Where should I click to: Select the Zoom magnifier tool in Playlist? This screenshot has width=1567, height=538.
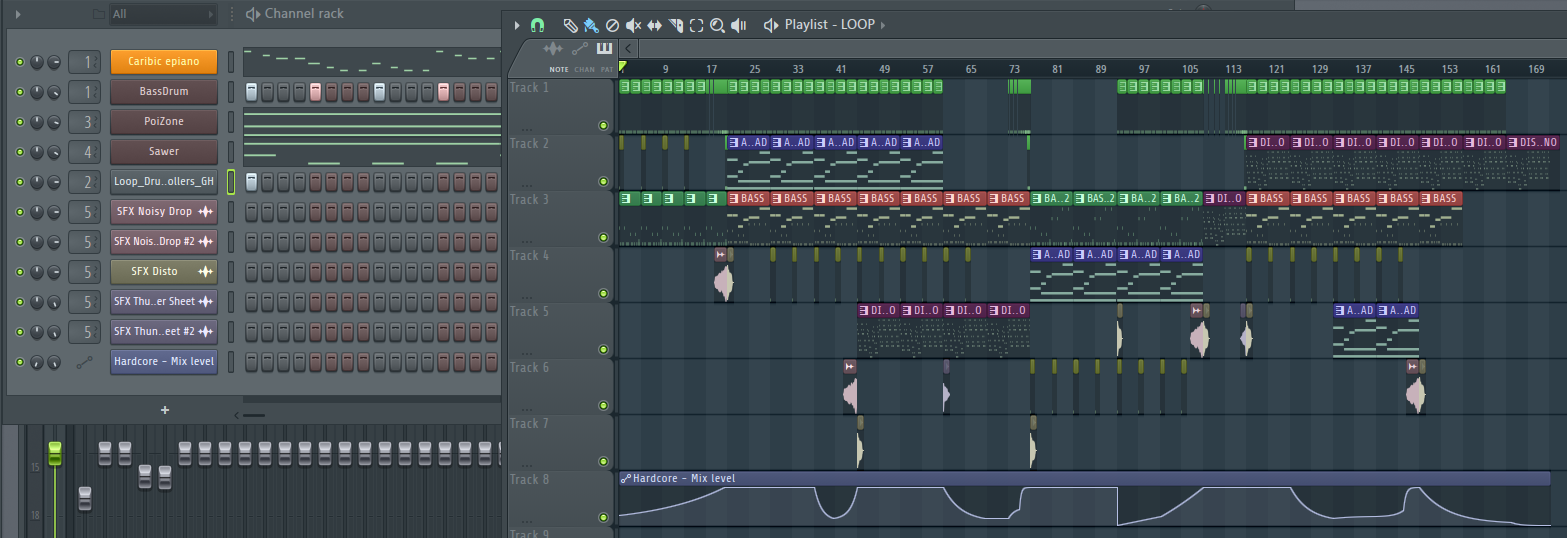click(717, 25)
